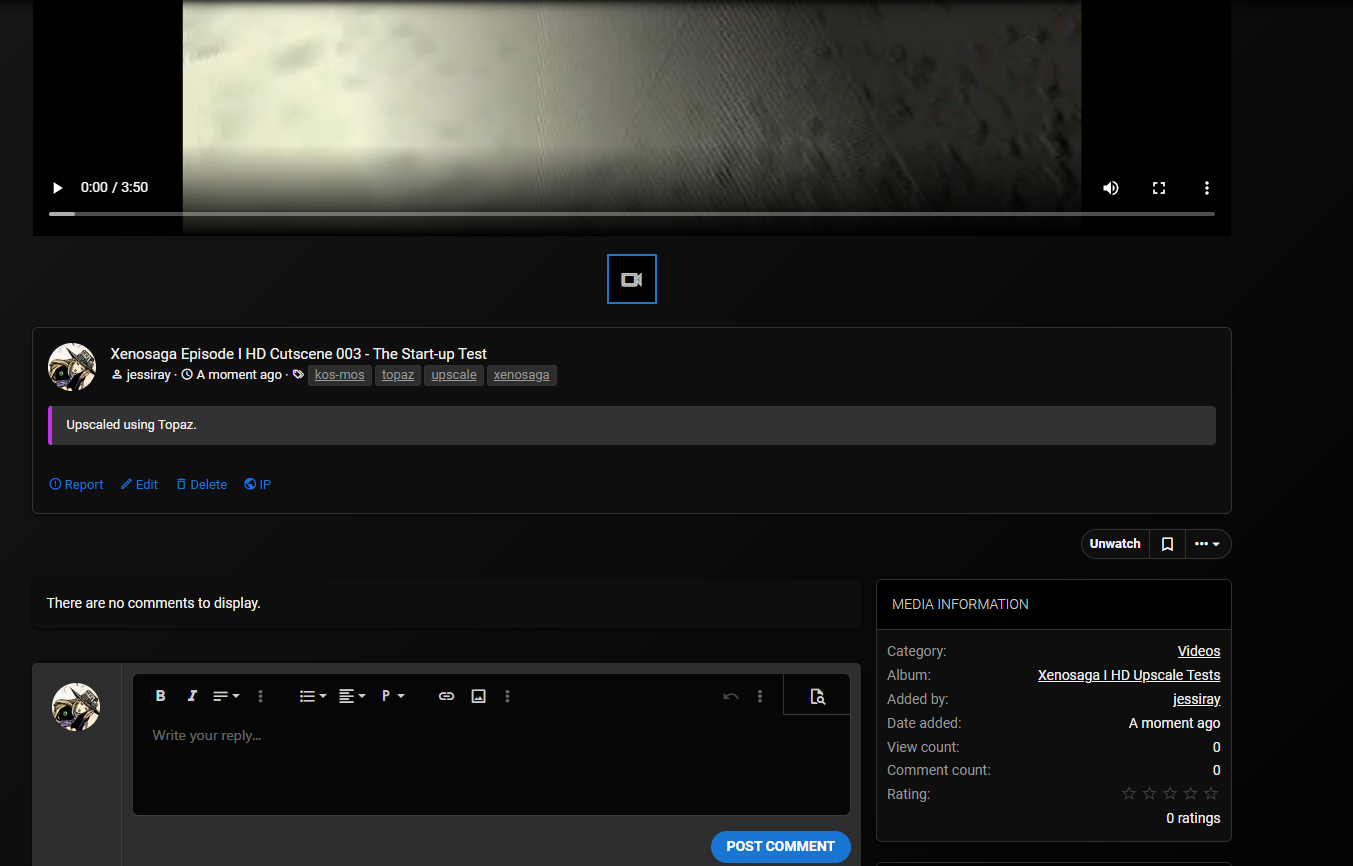Click the MEDIA INFORMATION header
The height and width of the screenshot is (866, 1353).
(x=960, y=604)
